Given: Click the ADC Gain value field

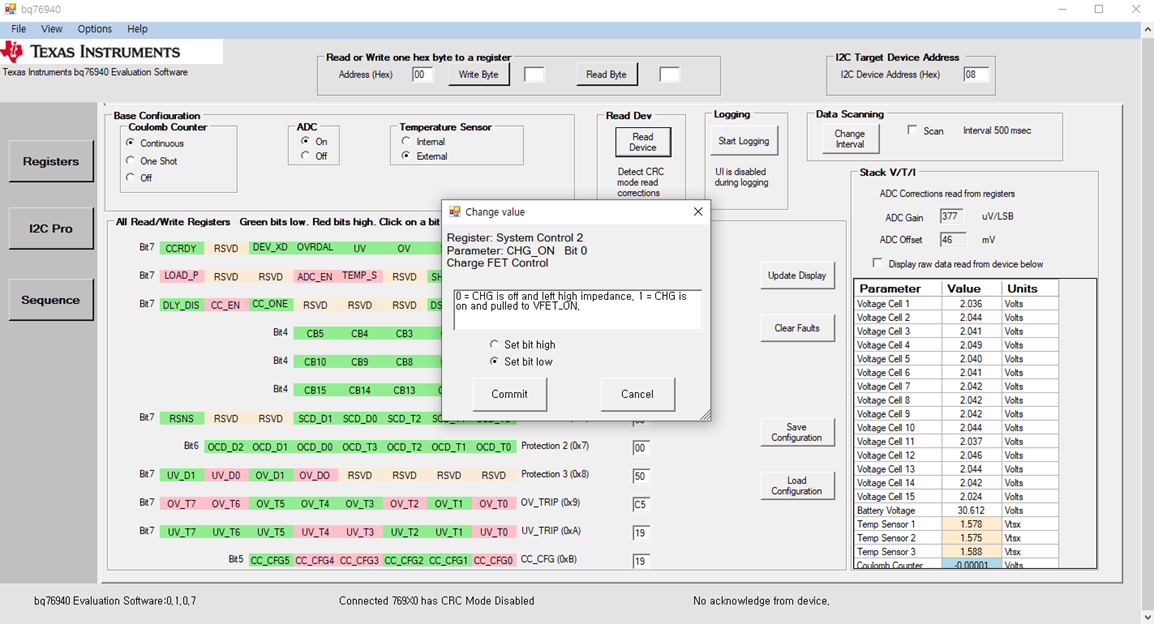Looking at the screenshot, I should [x=951, y=216].
